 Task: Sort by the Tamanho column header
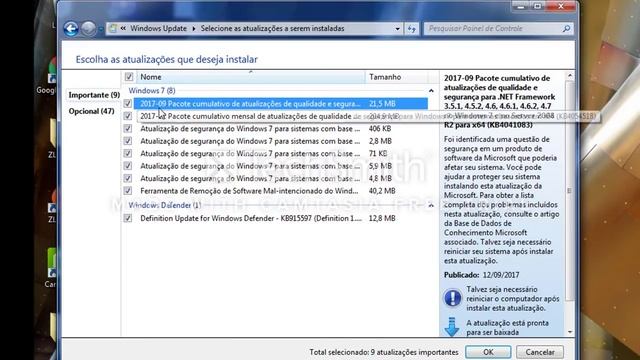[396, 77]
